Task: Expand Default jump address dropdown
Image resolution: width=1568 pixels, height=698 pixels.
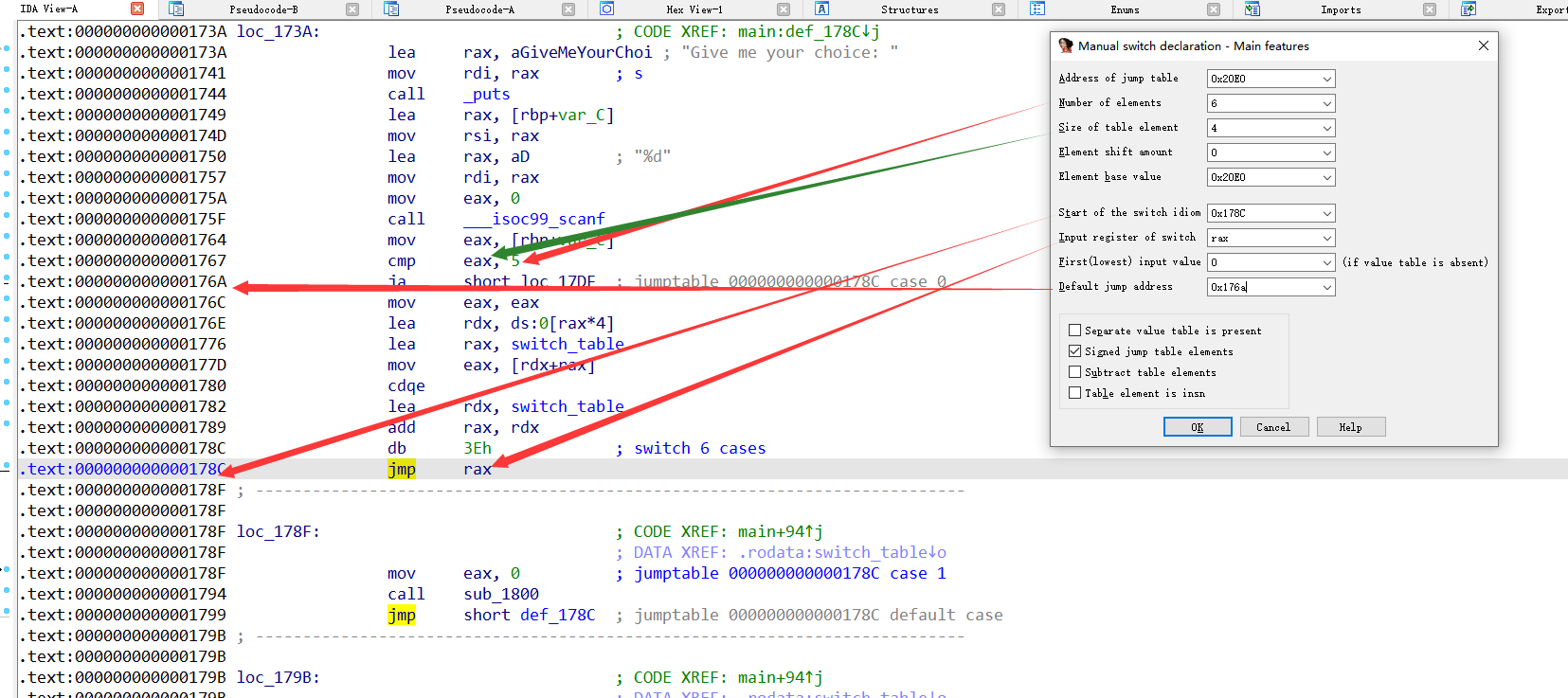Action: pyautogui.click(x=1327, y=287)
